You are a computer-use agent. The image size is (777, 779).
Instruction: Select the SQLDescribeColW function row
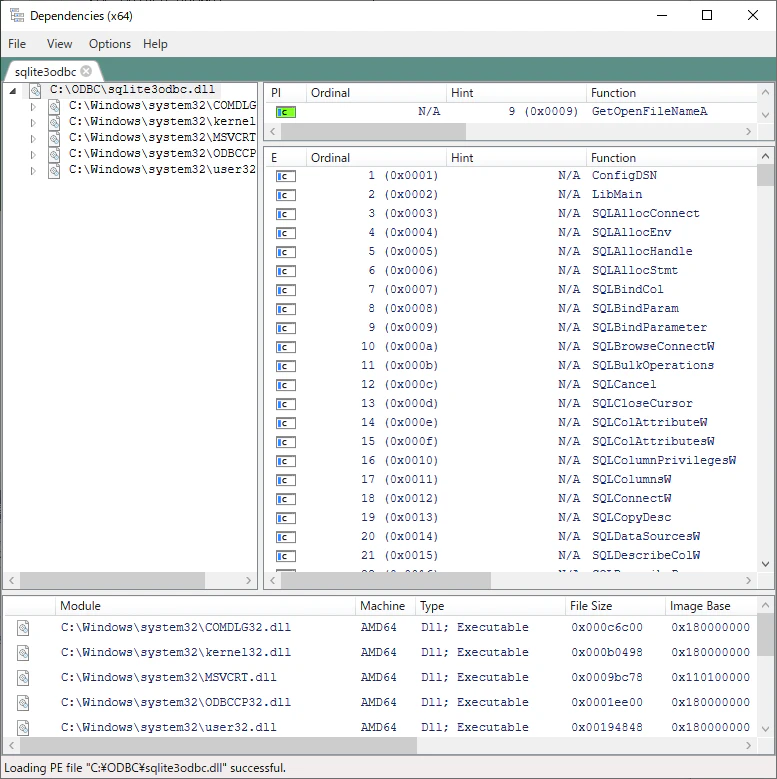click(x=510, y=556)
